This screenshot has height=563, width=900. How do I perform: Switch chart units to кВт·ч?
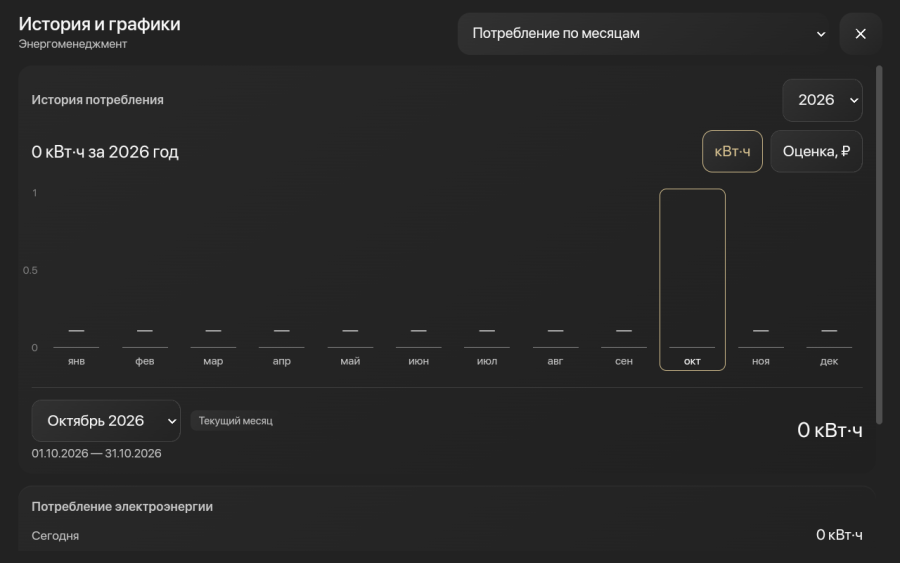pos(732,152)
